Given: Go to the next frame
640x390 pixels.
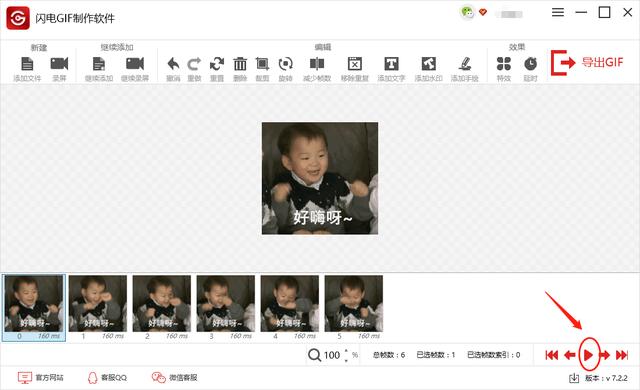Looking at the screenshot, I should tap(604, 355).
